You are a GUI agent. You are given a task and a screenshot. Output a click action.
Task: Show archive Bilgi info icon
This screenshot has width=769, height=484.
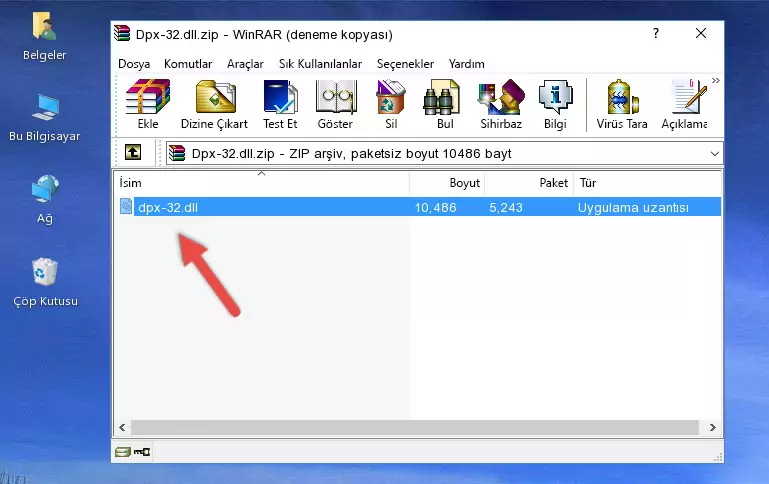pyautogui.click(x=555, y=97)
